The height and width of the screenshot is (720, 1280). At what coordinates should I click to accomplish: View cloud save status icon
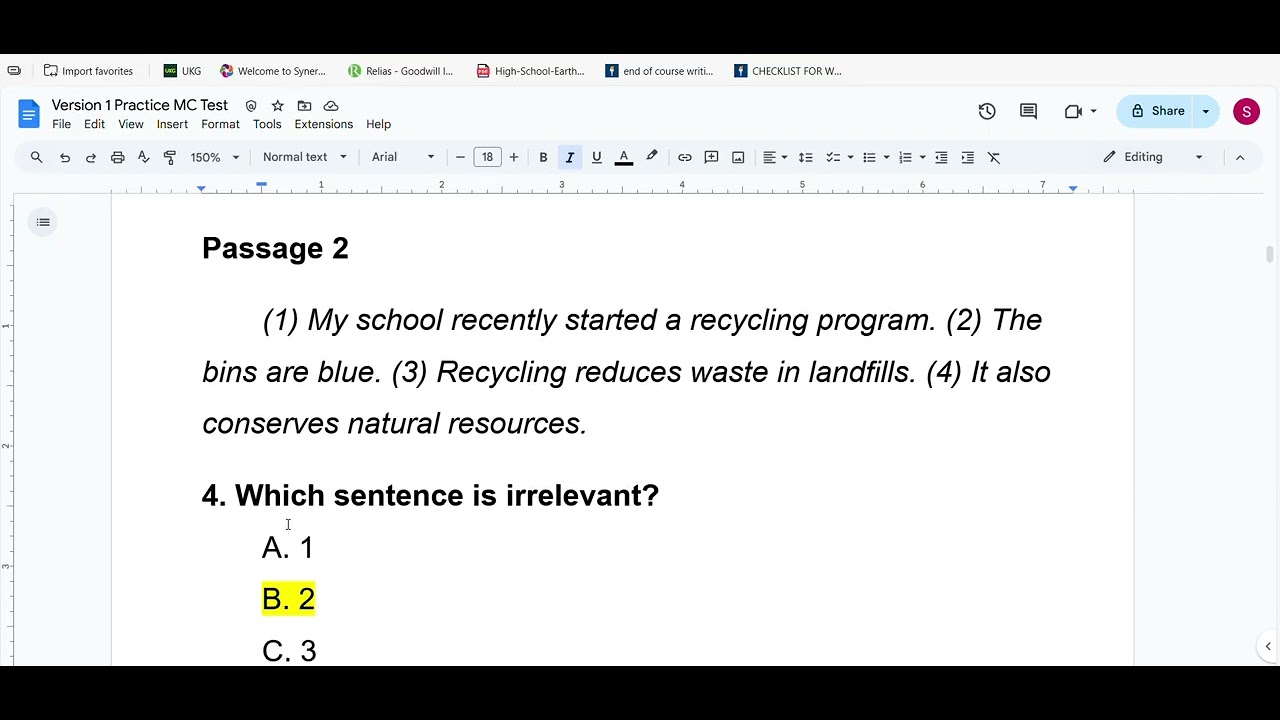331,105
